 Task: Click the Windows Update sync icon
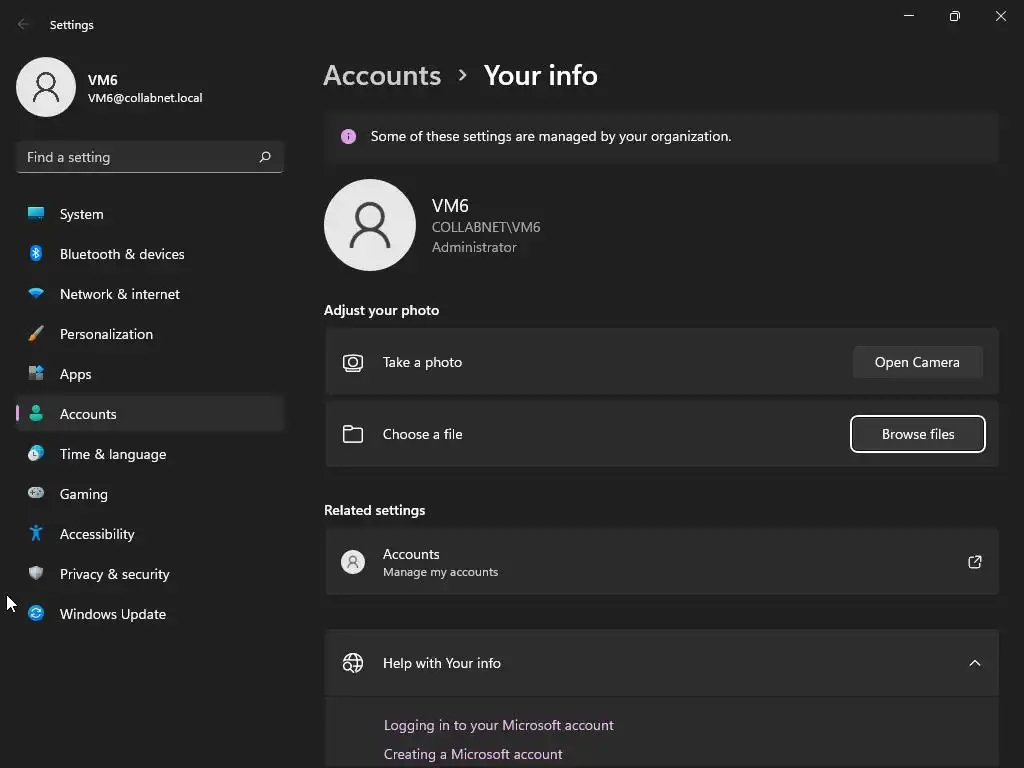click(x=36, y=614)
